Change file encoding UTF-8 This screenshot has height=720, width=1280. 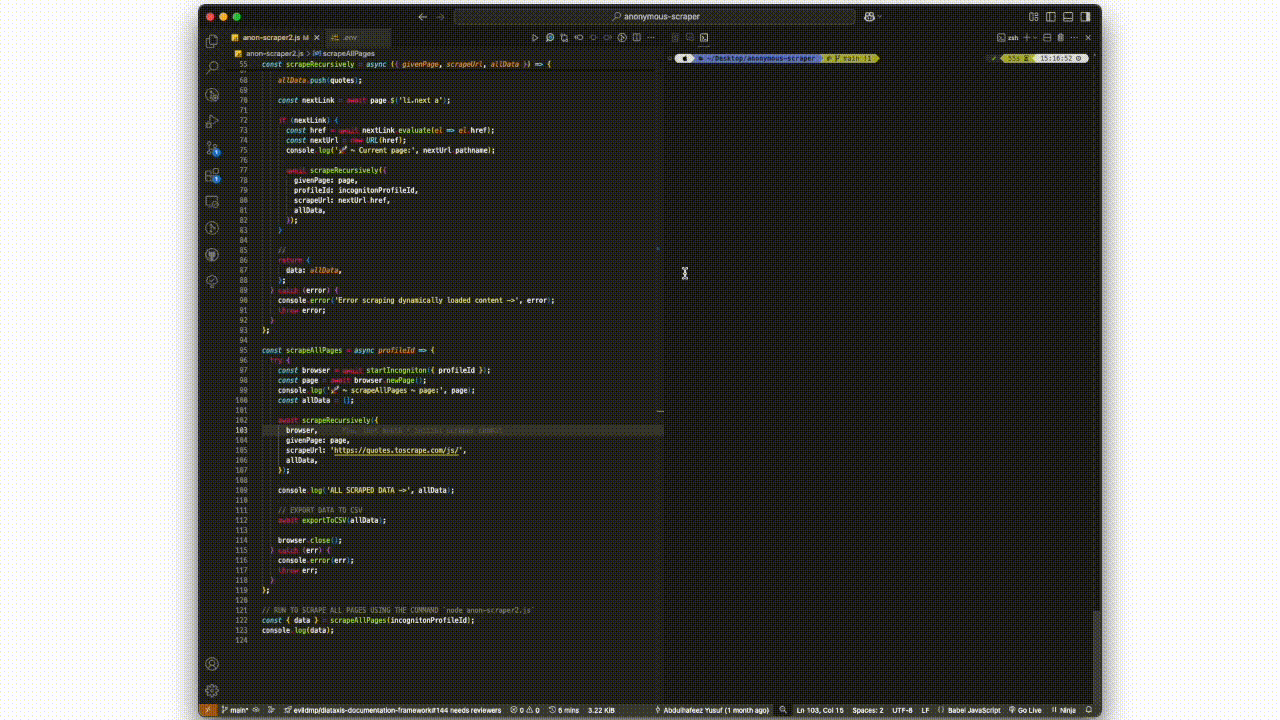coord(902,710)
